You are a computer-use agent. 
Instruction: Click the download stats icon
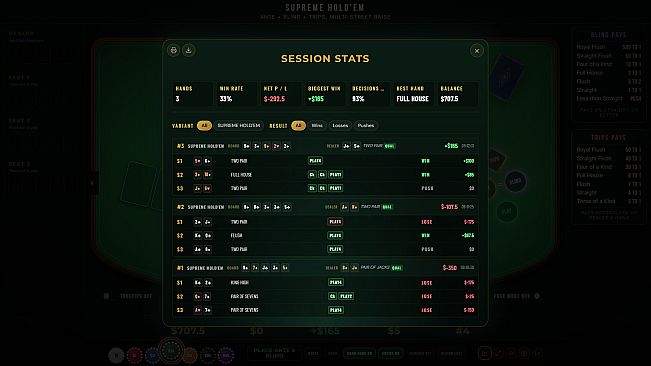188,50
